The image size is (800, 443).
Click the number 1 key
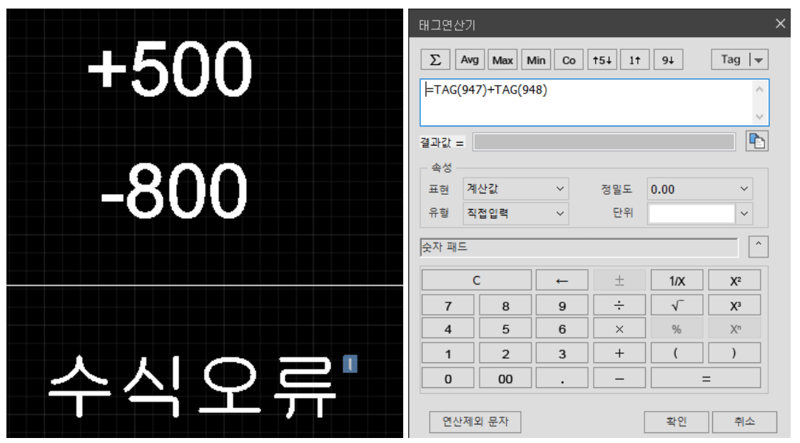[x=448, y=353]
